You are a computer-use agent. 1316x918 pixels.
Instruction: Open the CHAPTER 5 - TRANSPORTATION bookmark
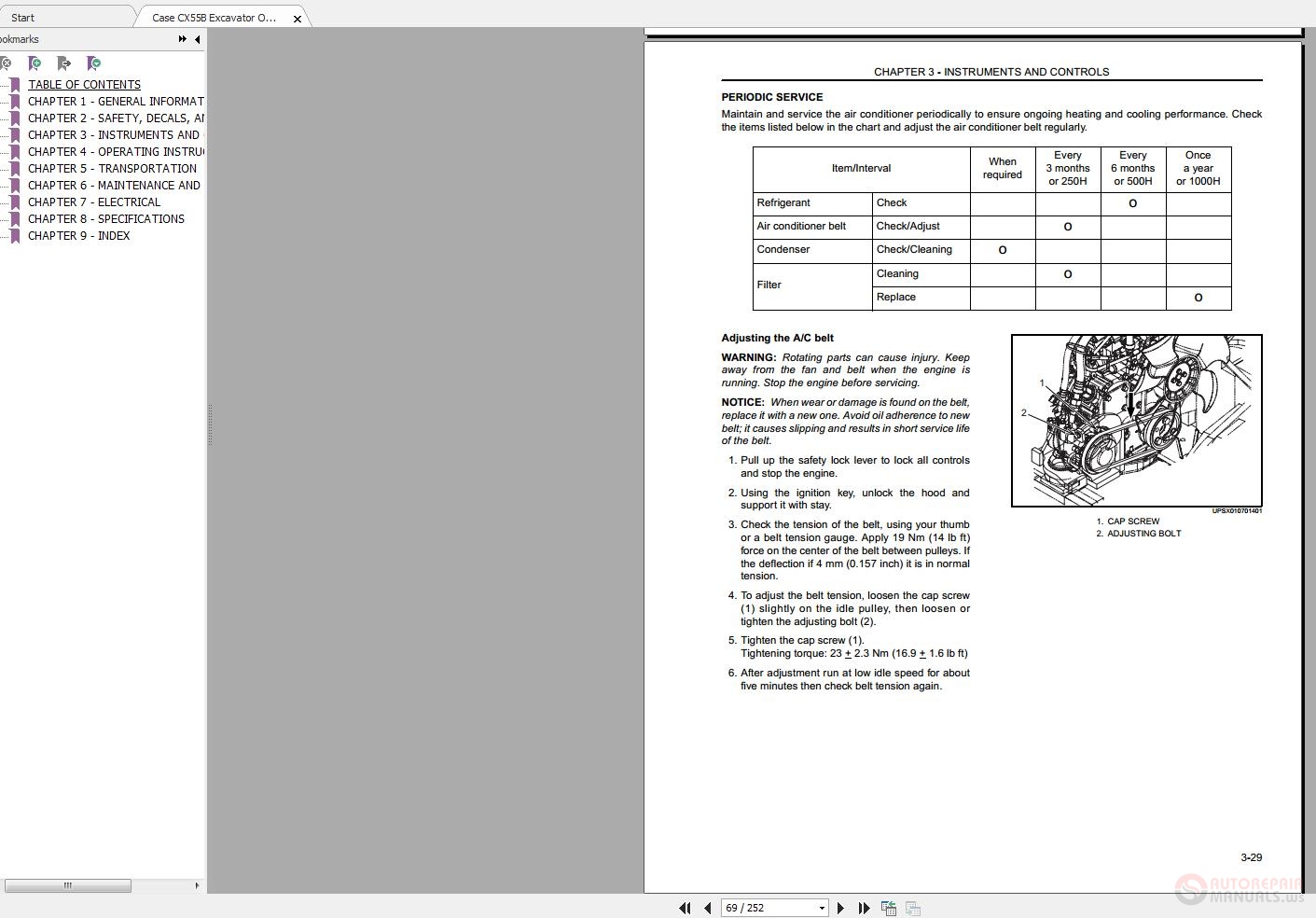(112, 169)
